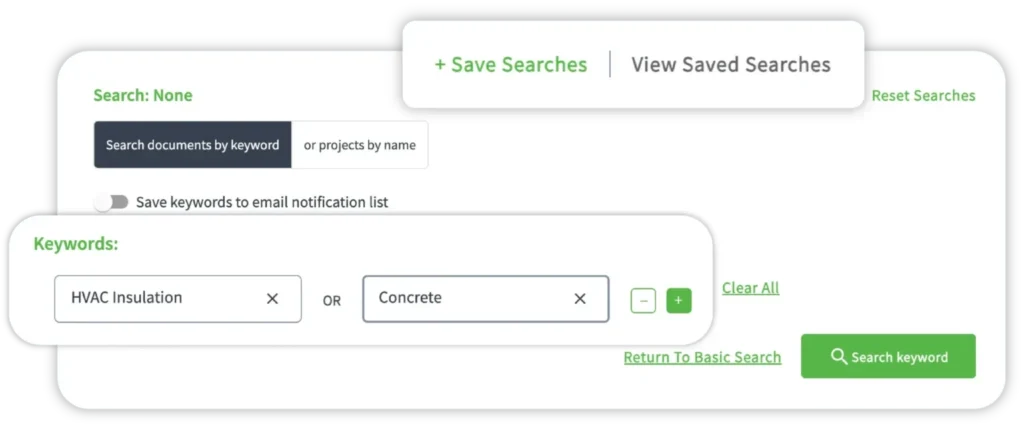Click the Search: None status label
The image size is (1024, 427).
click(x=142, y=96)
